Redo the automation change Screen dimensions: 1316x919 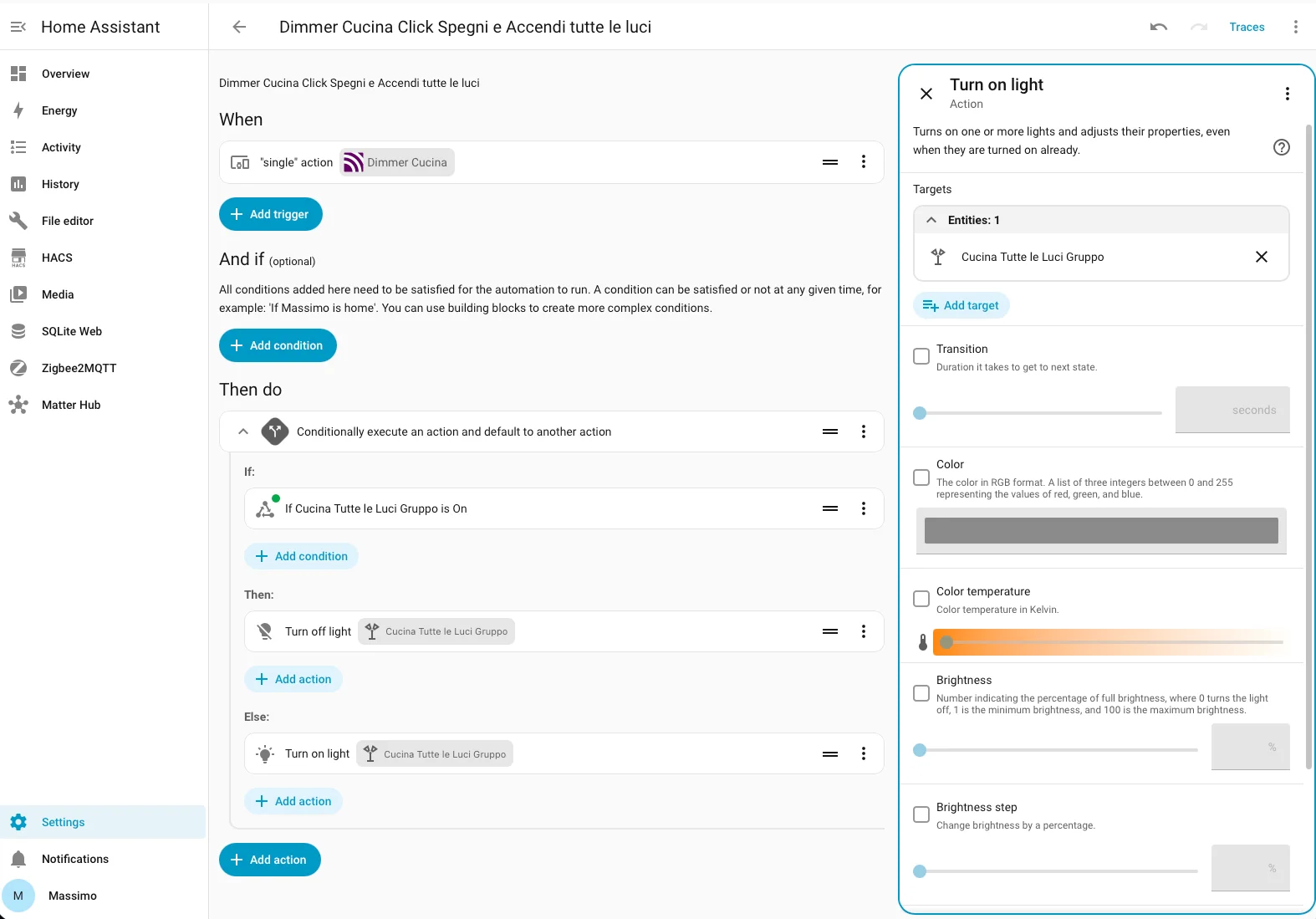(x=1199, y=27)
